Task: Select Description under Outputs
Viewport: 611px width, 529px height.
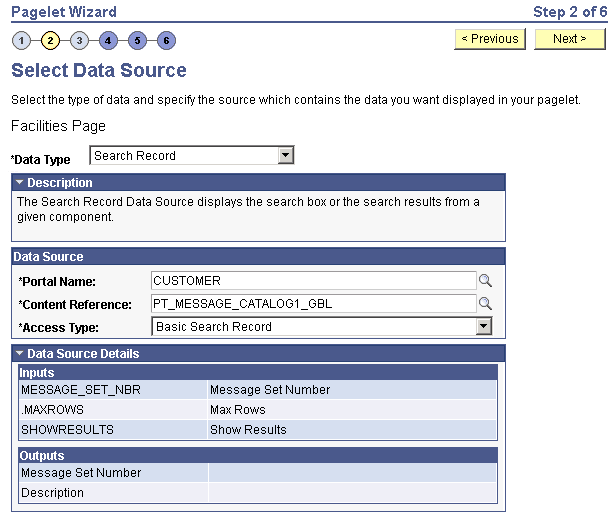Action: [52, 493]
